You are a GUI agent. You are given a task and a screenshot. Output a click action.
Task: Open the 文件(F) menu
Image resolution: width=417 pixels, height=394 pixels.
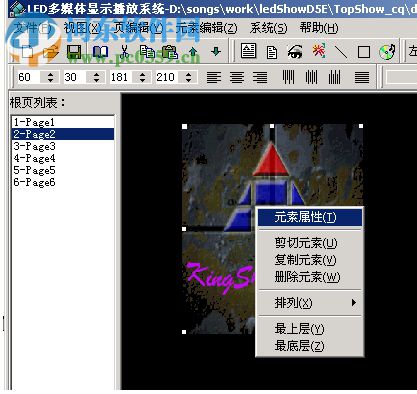coord(33,28)
